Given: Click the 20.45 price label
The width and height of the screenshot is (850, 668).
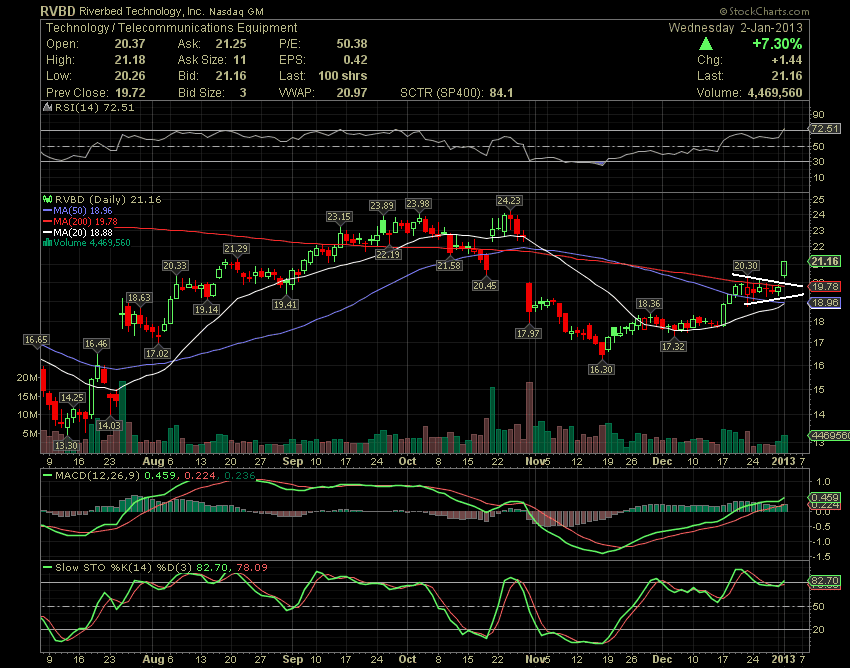Looking at the screenshot, I should pos(485,285).
